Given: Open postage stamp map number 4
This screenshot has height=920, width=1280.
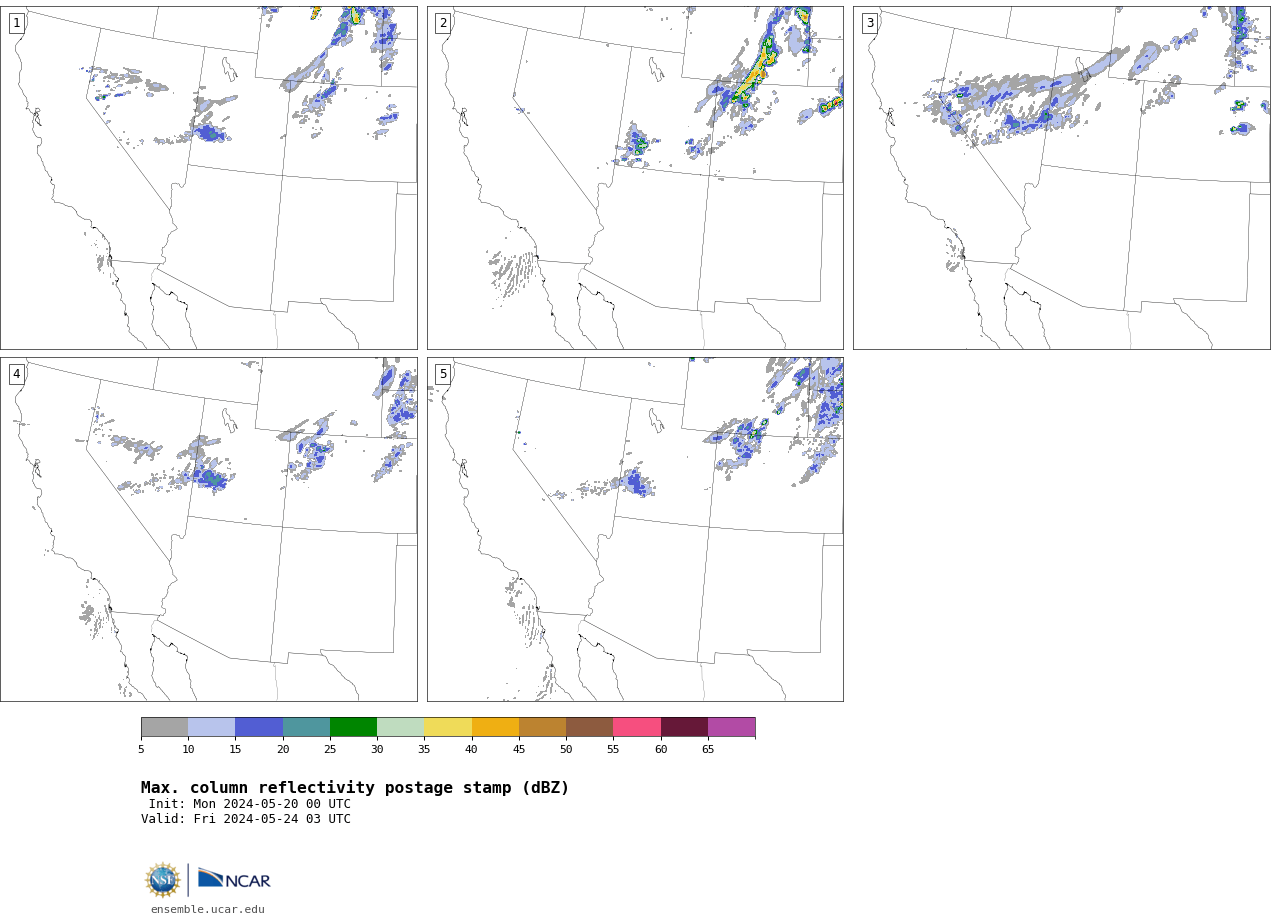Looking at the screenshot, I should click(209, 530).
